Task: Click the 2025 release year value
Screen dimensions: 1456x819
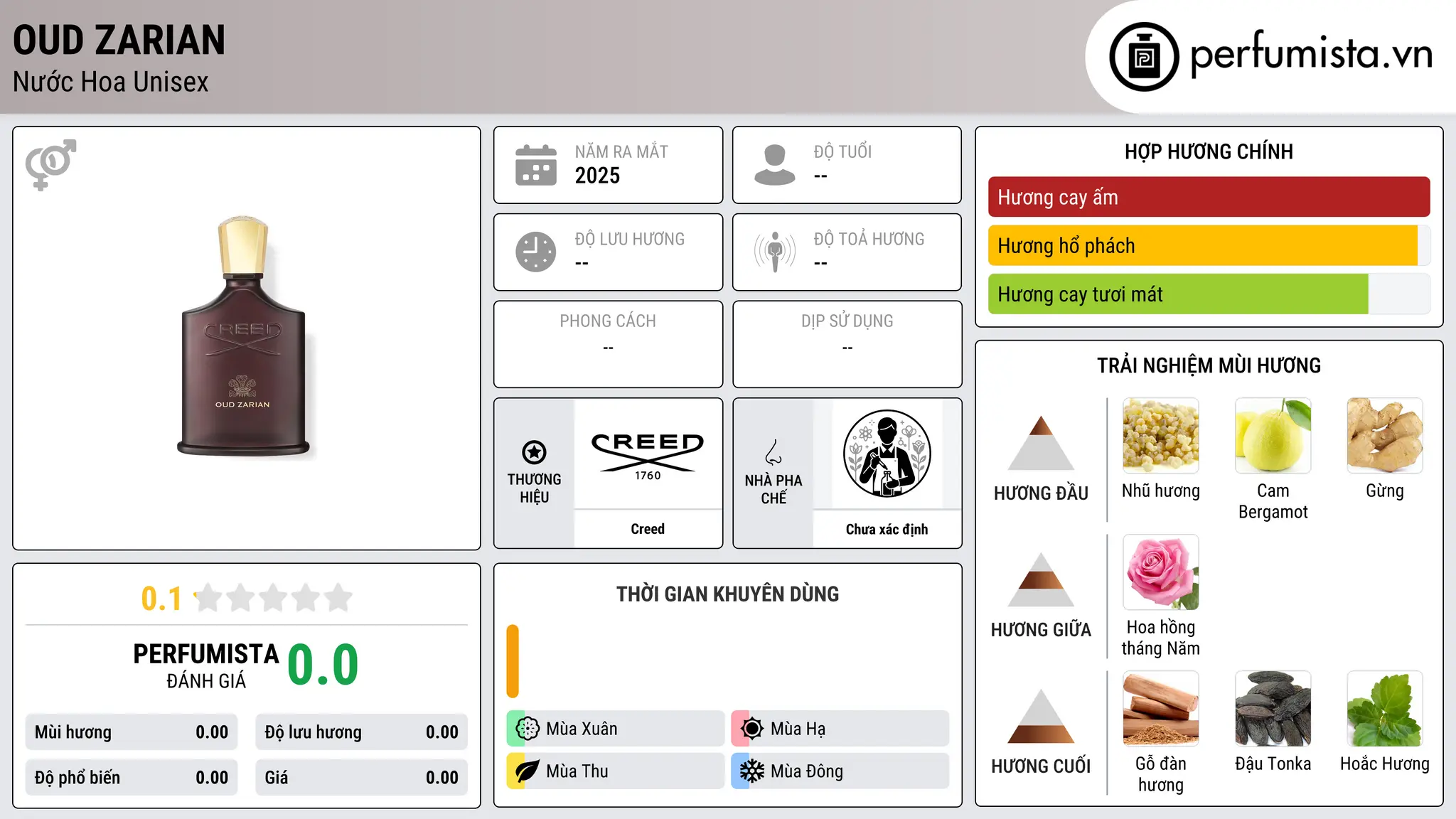Action: [597, 176]
